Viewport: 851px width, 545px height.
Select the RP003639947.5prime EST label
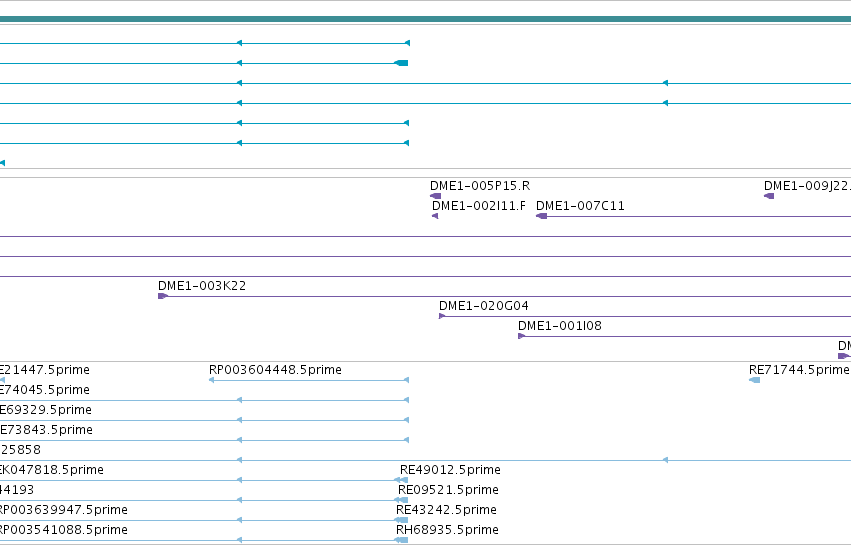point(63,510)
